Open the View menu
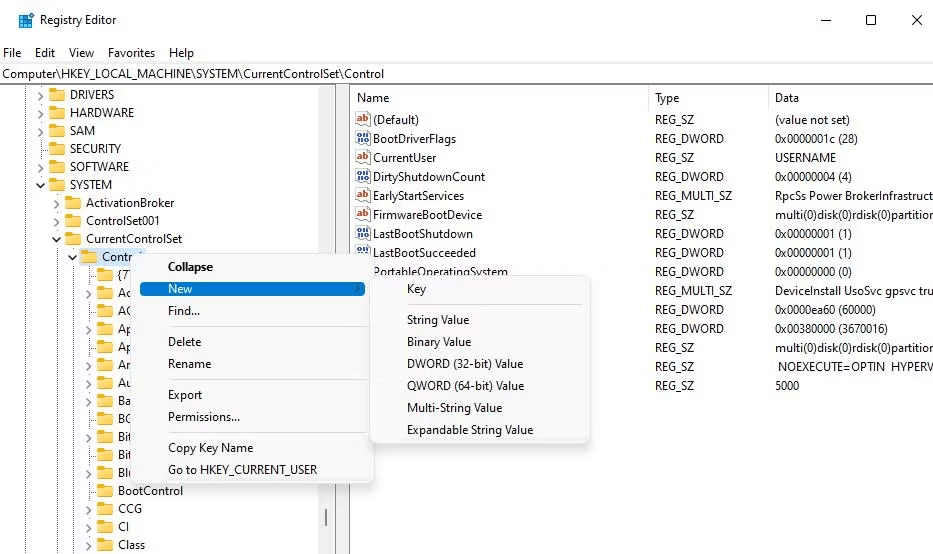This screenshot has height=554, width=933. click(81, 52)
